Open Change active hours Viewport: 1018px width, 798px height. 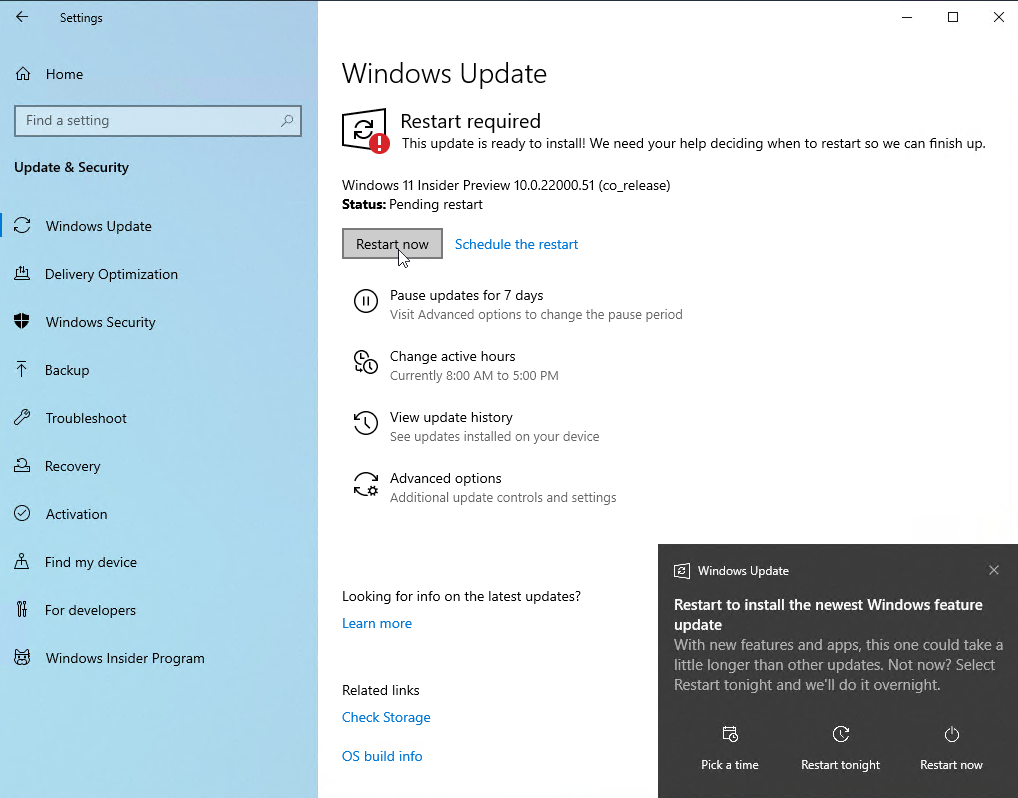pos(453,356)
